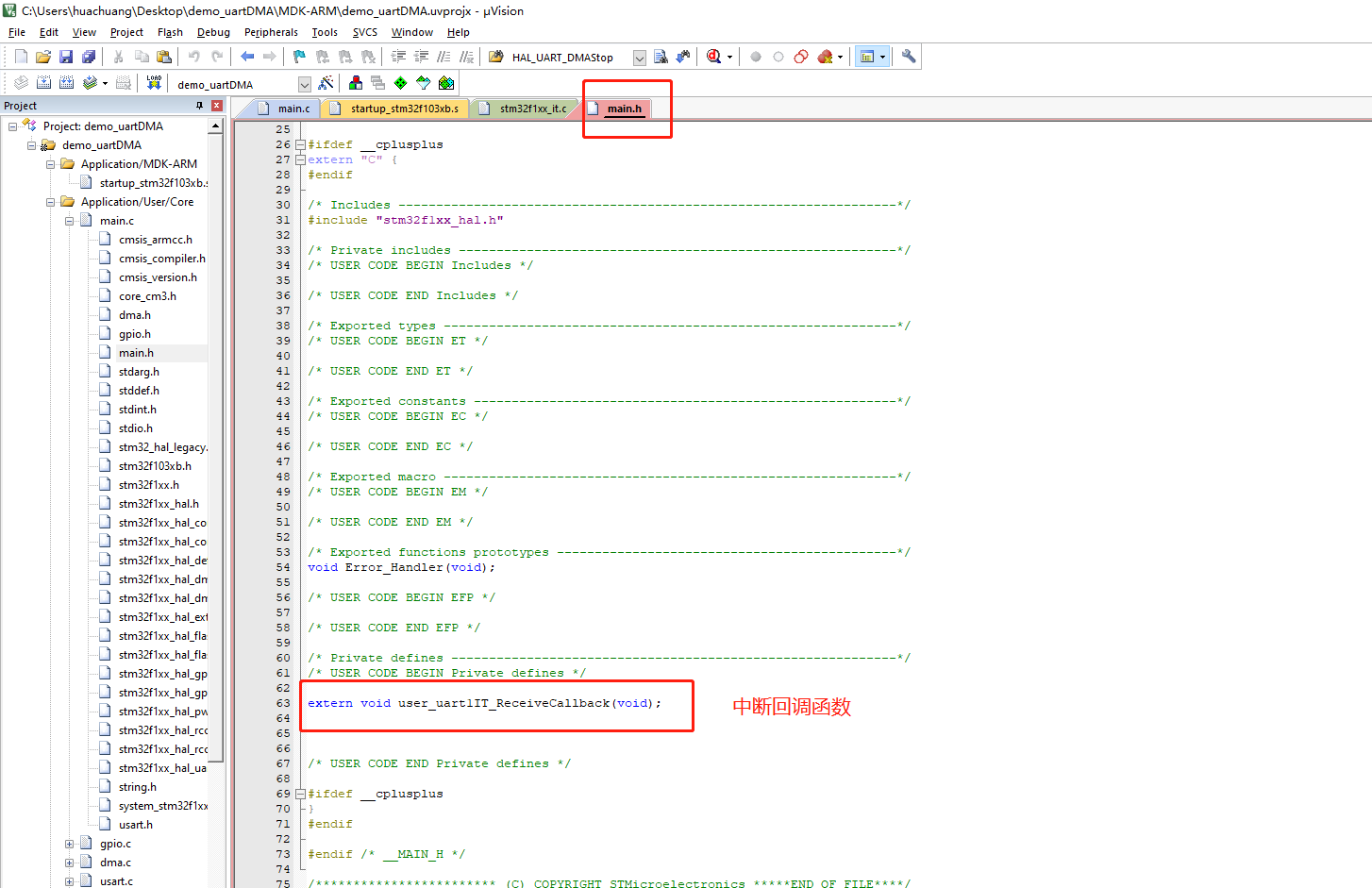Download code to flash using LOAD icon
This screenshot has width=1372, height=888.
[x=153, y=83]
